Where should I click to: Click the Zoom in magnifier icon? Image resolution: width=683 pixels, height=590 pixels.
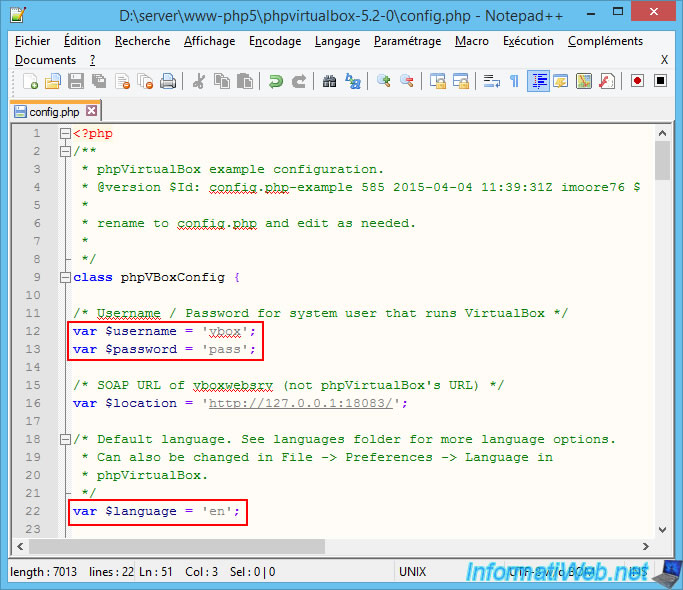[384, 81]
